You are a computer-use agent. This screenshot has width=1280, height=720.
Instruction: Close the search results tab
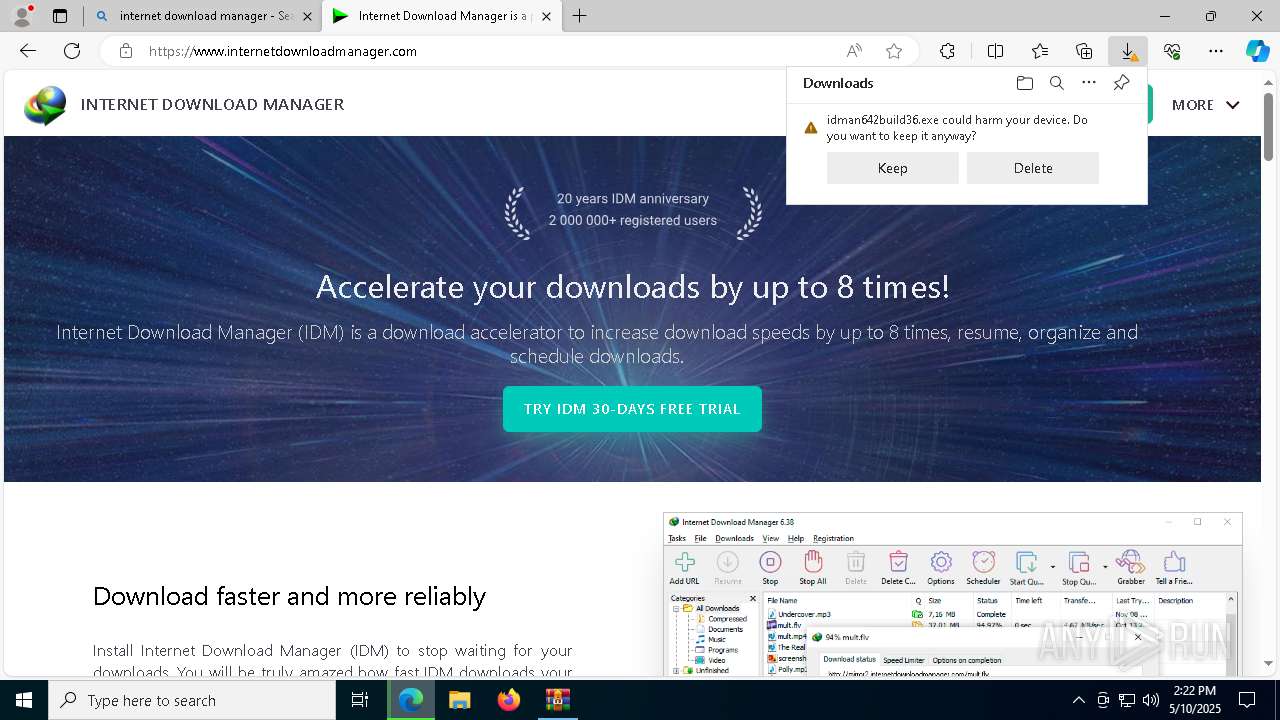pyautogui.click(x=307, y=16)
